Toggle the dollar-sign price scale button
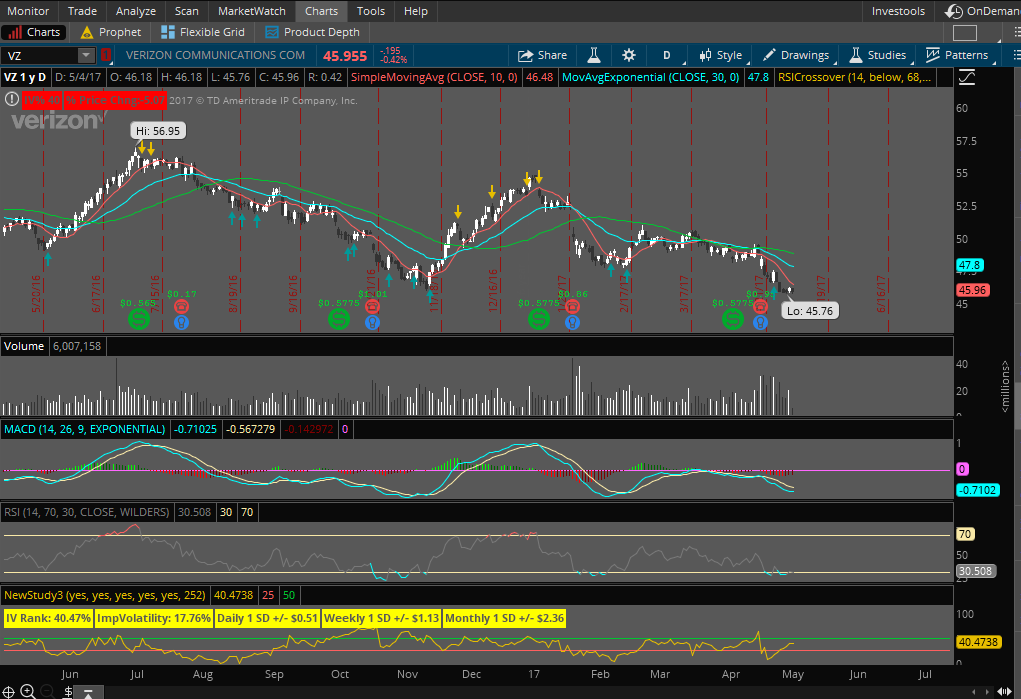Screen dimensions: 1021x699 (x=69, y=691)
